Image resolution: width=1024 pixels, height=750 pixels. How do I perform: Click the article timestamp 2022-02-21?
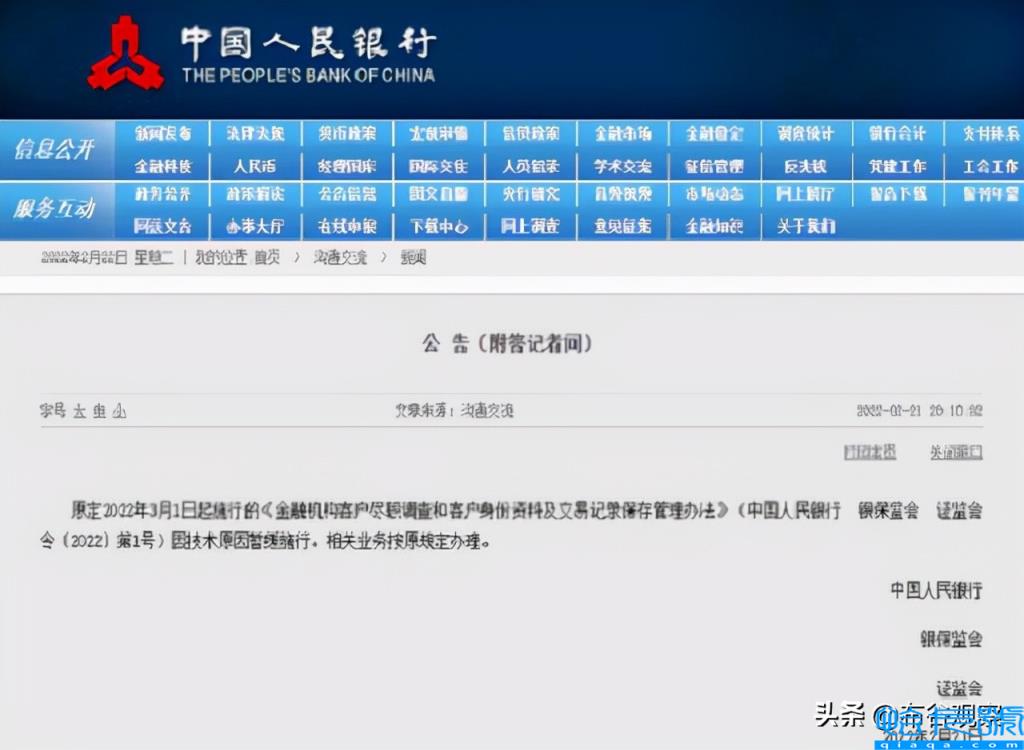click(x=920, y=410)
